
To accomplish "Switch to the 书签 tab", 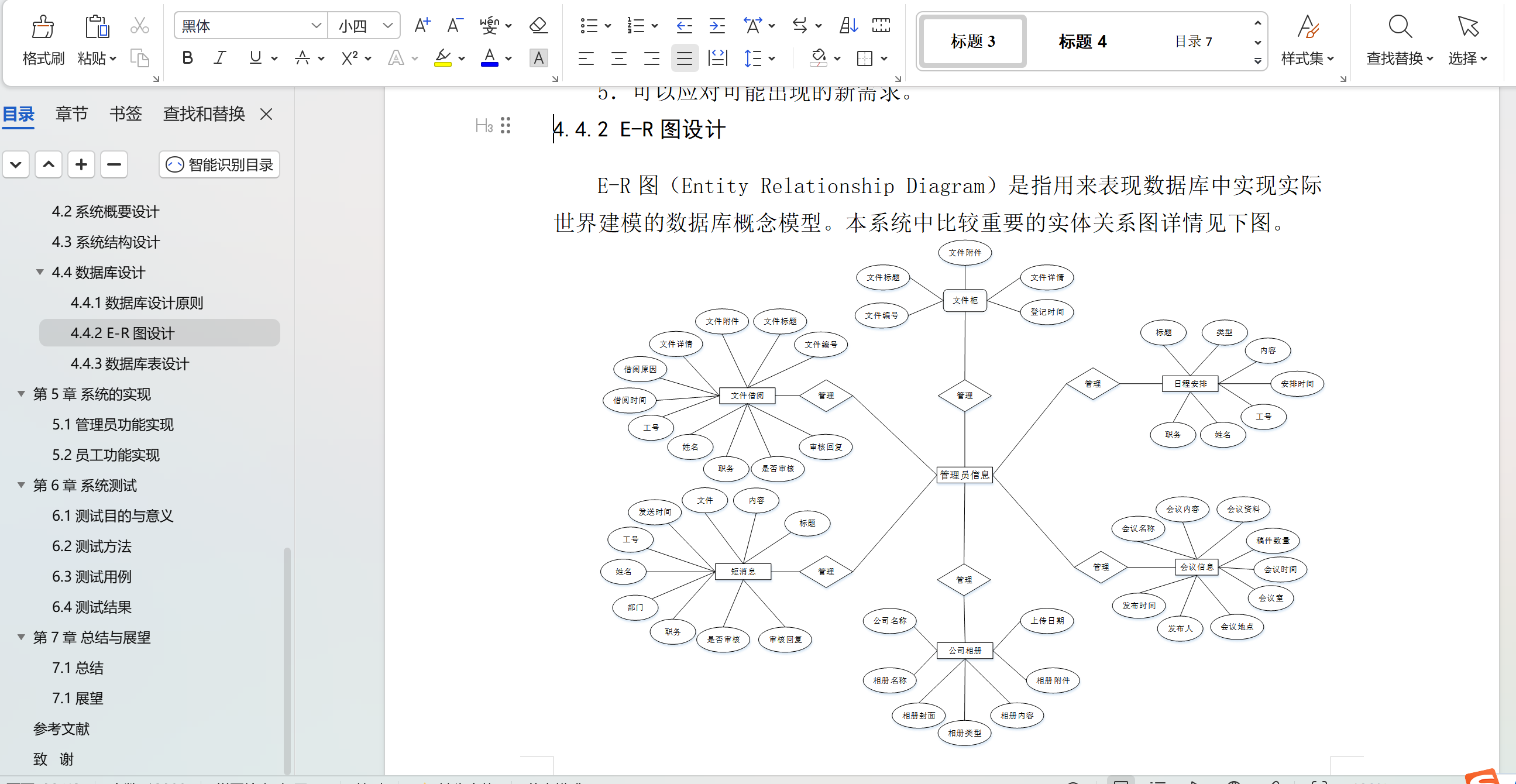I will [x=125, y=114].
